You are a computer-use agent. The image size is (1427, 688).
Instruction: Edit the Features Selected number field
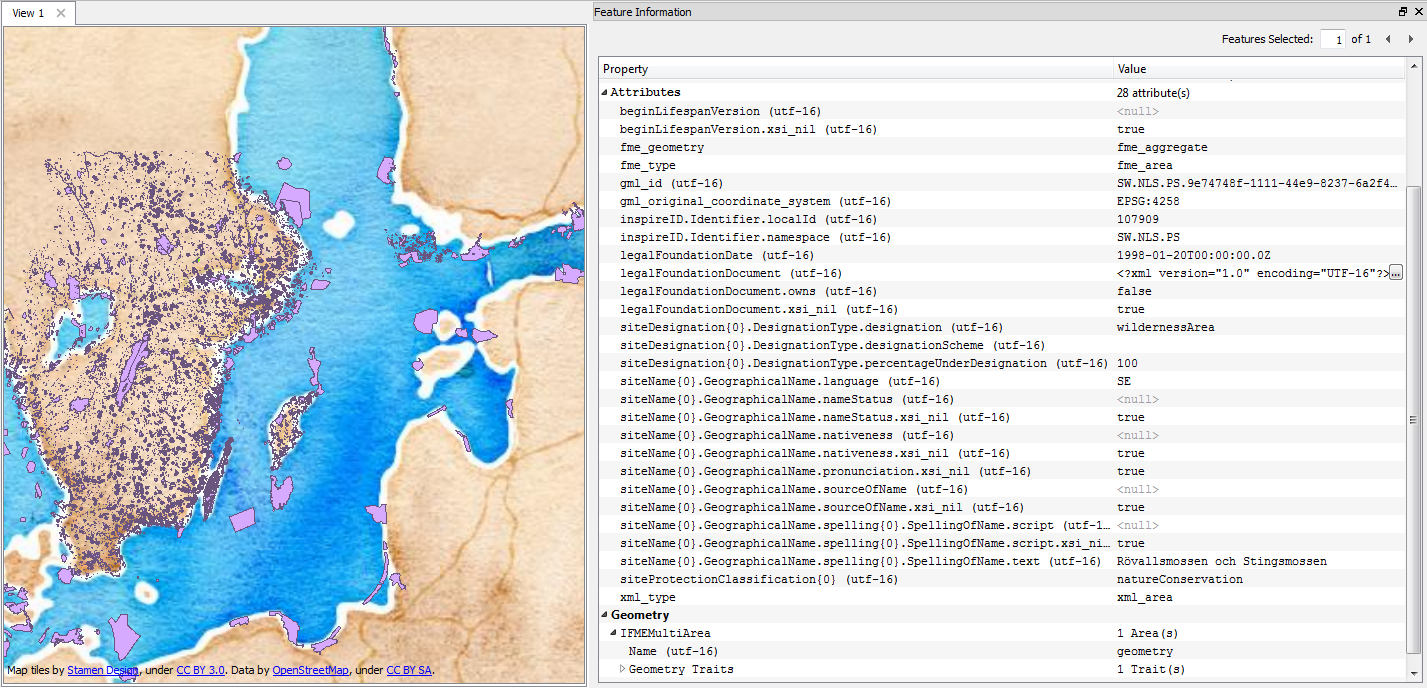1333,39
